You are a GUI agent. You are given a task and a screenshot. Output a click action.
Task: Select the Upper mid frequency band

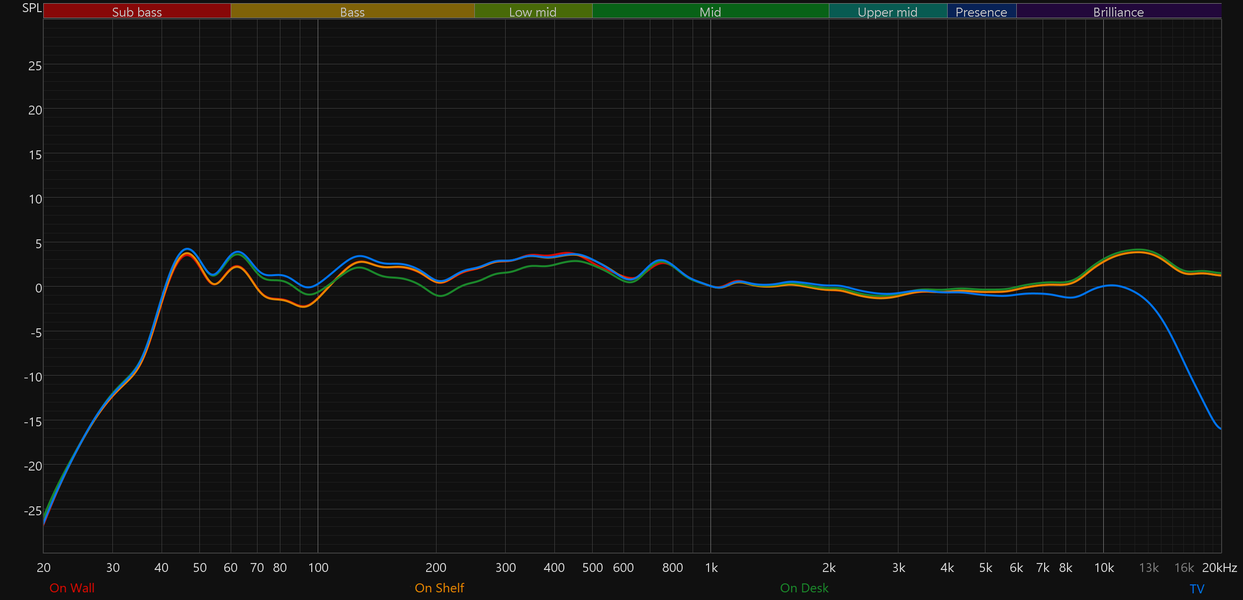coord(887,12)
